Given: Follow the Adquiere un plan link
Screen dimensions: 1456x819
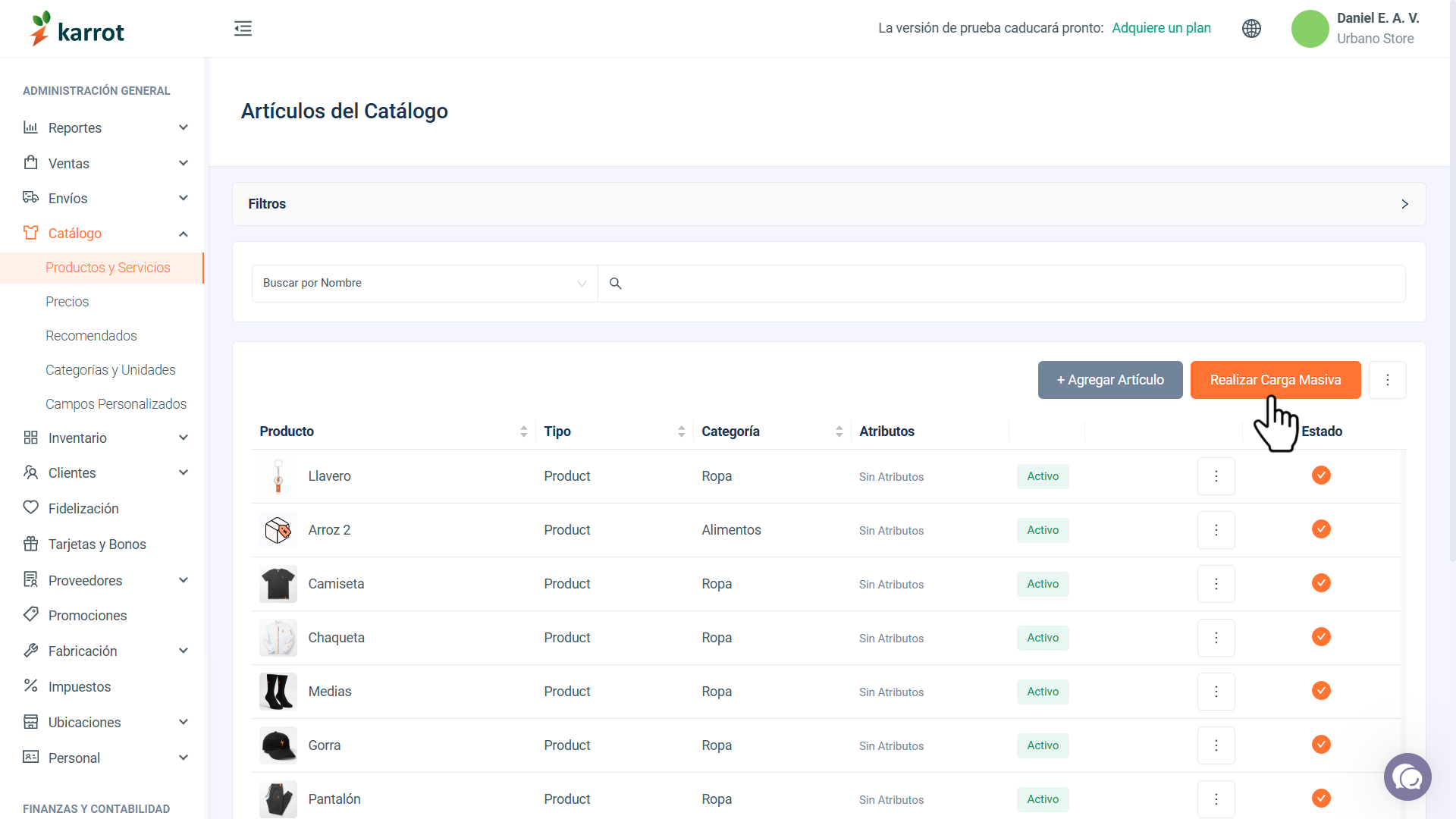Looking at the screenshot, I should pos(1161,28).
